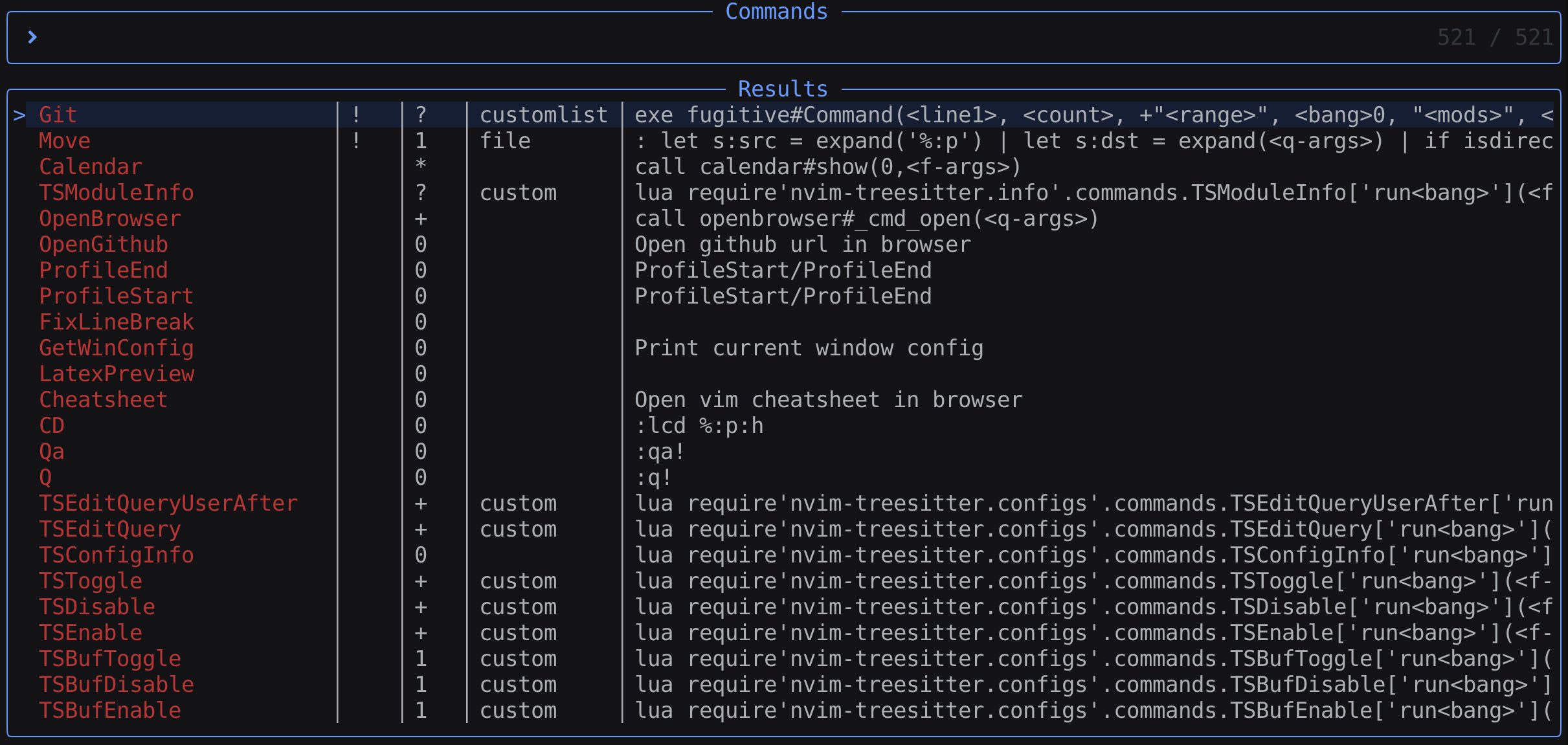
Task: Choose the OpenGithub command
Action: click(x=104, y=245)
